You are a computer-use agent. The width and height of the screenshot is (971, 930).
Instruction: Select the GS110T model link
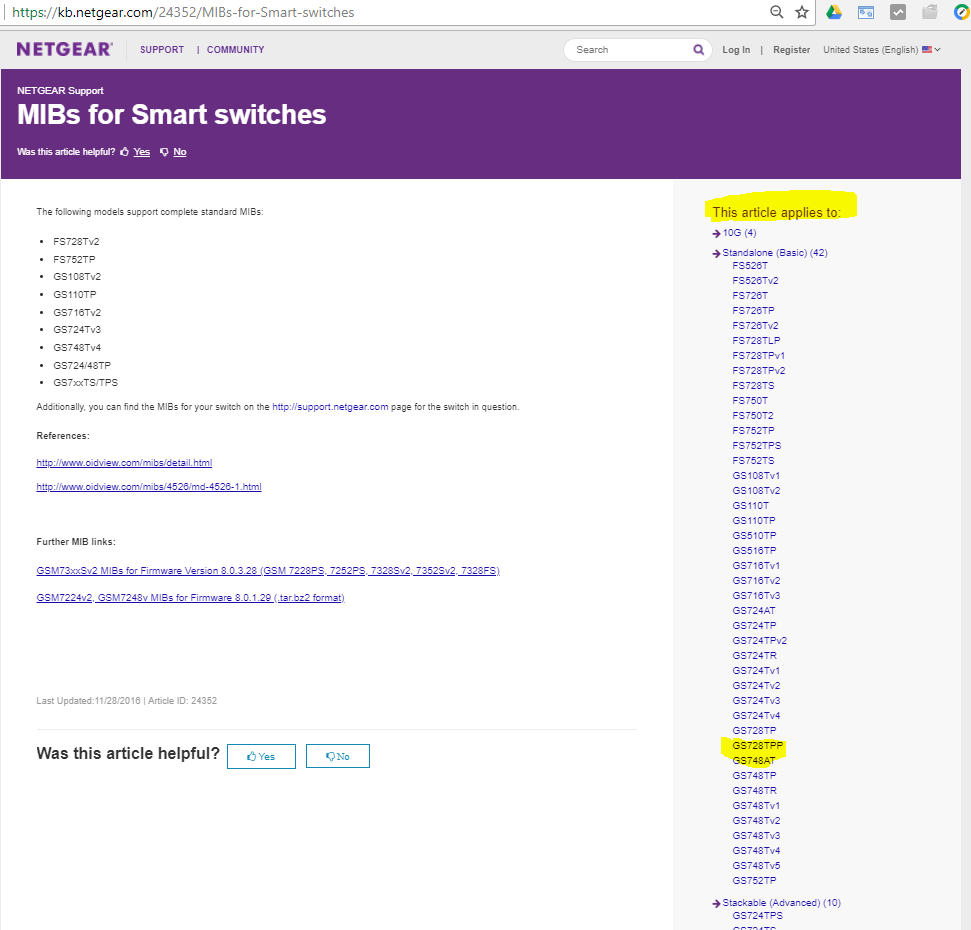751,505
